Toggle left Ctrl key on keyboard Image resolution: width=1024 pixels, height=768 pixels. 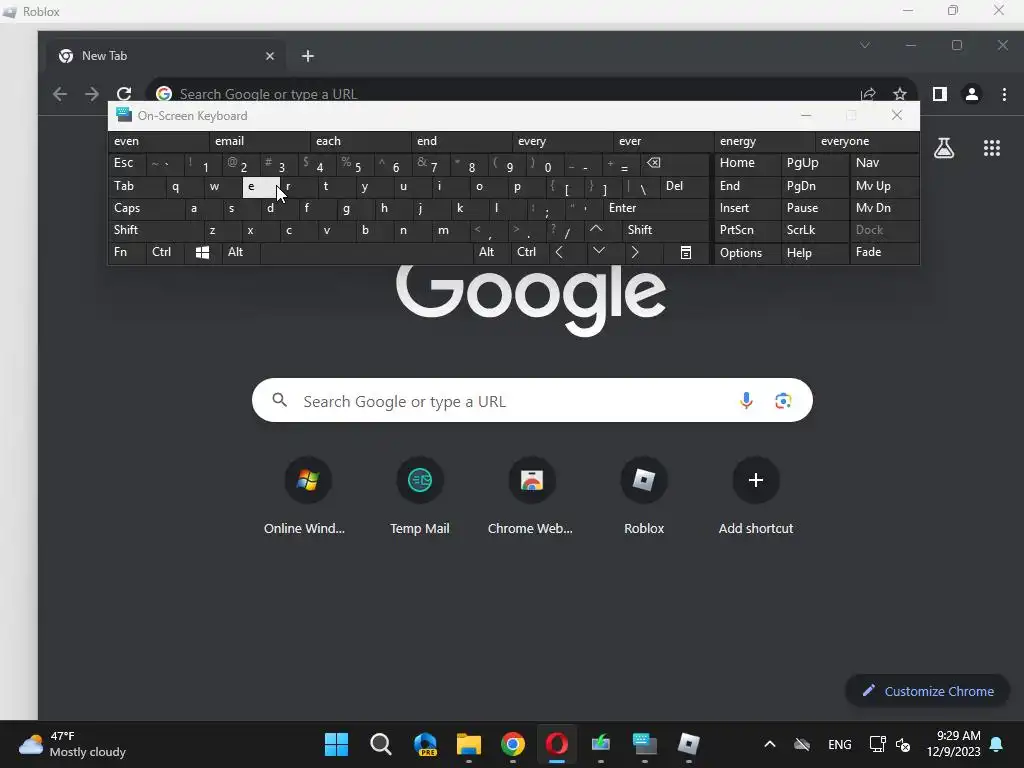[x=165, y=252]
